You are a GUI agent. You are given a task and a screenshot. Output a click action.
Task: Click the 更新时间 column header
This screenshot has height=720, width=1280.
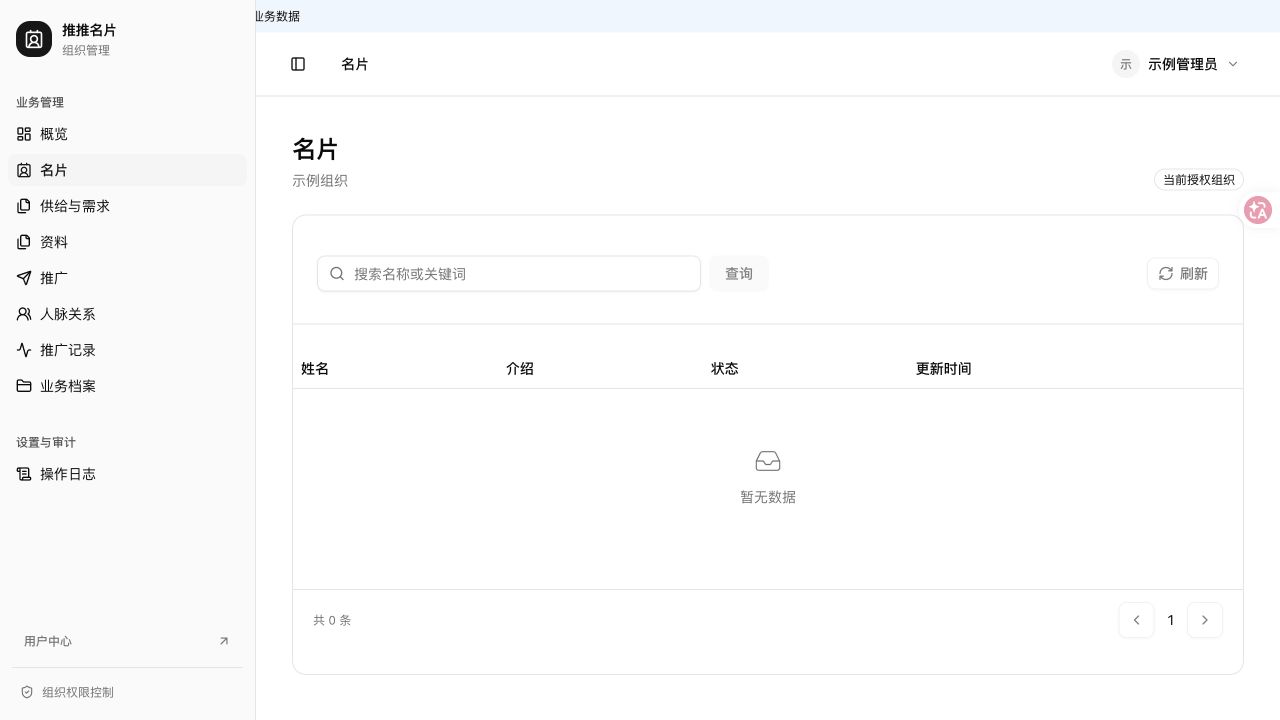tap(944, 369)
